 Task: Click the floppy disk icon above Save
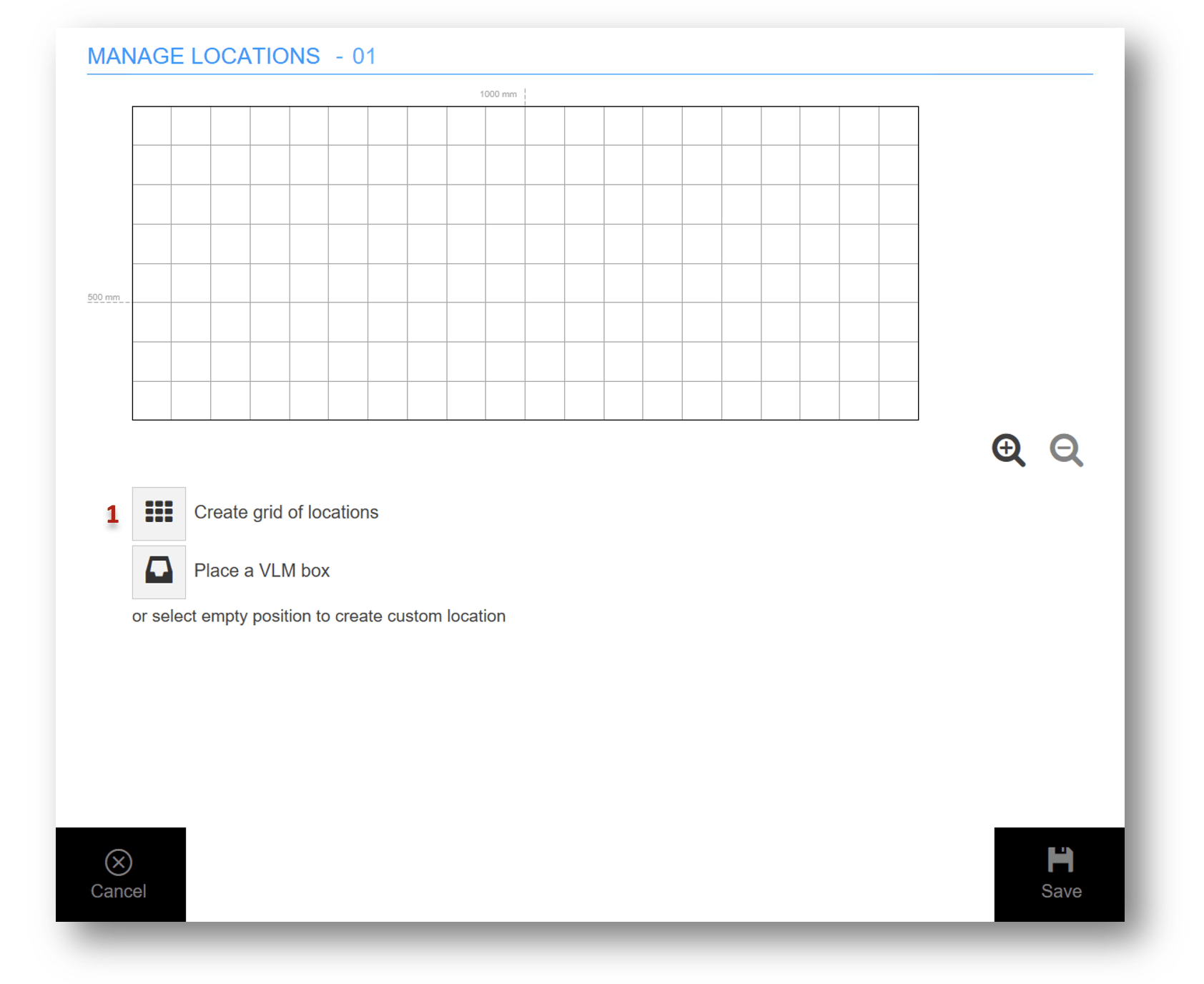(x=1060, y=860)
